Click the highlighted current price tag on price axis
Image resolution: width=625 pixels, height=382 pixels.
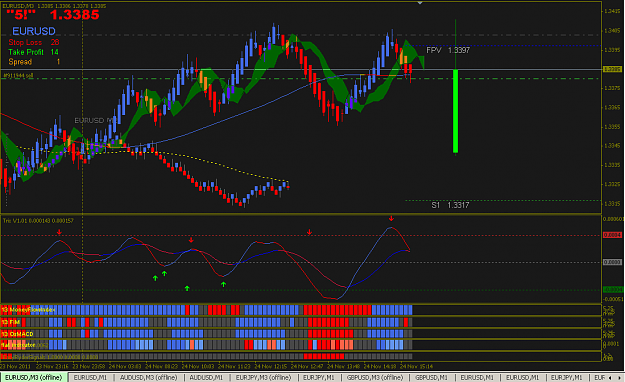pyautogui.click(x=612, y=69)
